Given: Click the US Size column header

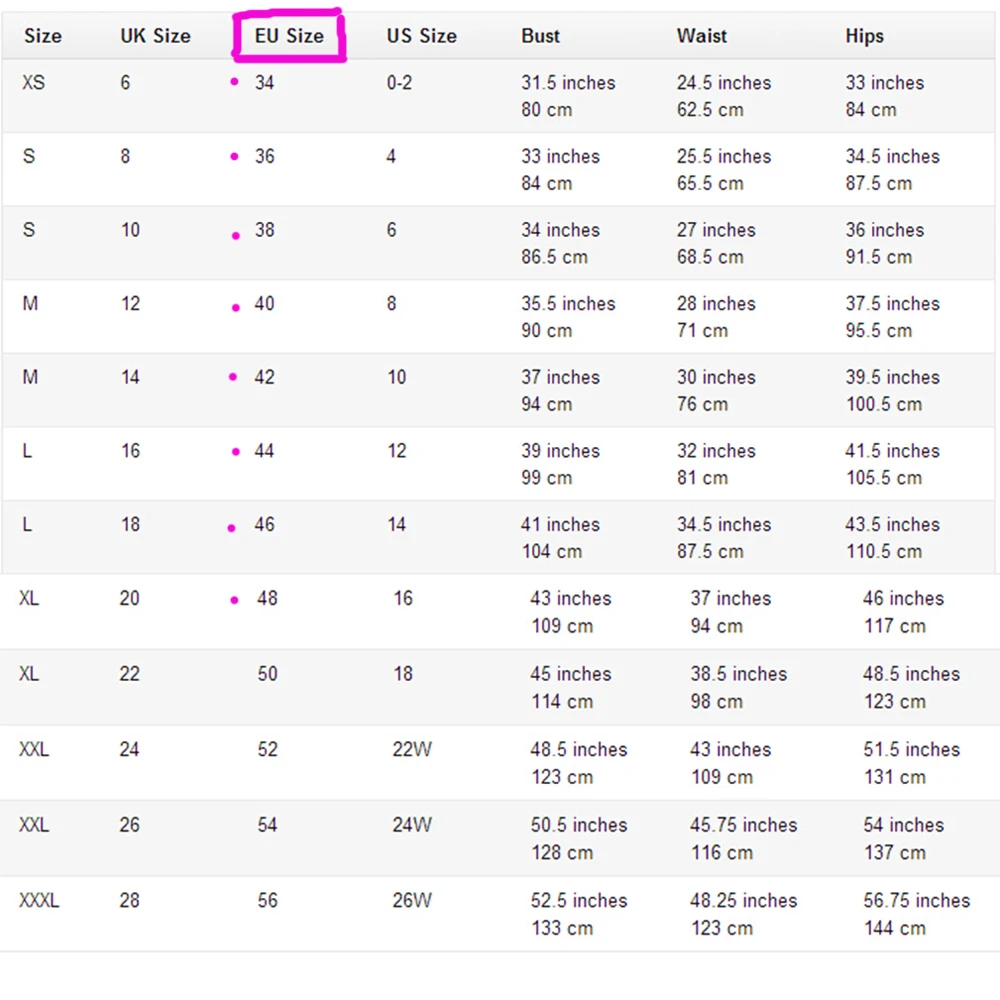Looking at the screenshot, I should tap(421, 37).
